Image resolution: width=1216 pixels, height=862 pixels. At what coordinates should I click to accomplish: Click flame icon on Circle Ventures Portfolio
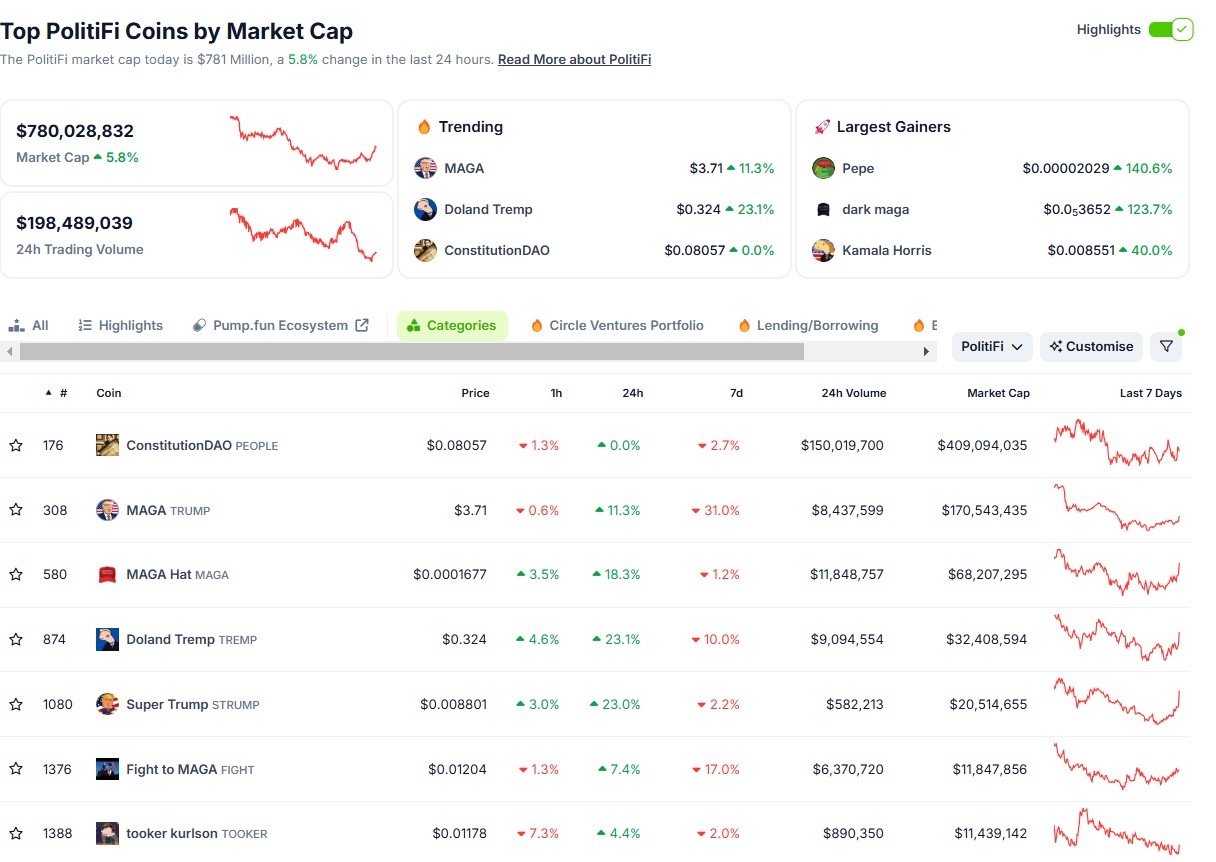pos(537,325)
